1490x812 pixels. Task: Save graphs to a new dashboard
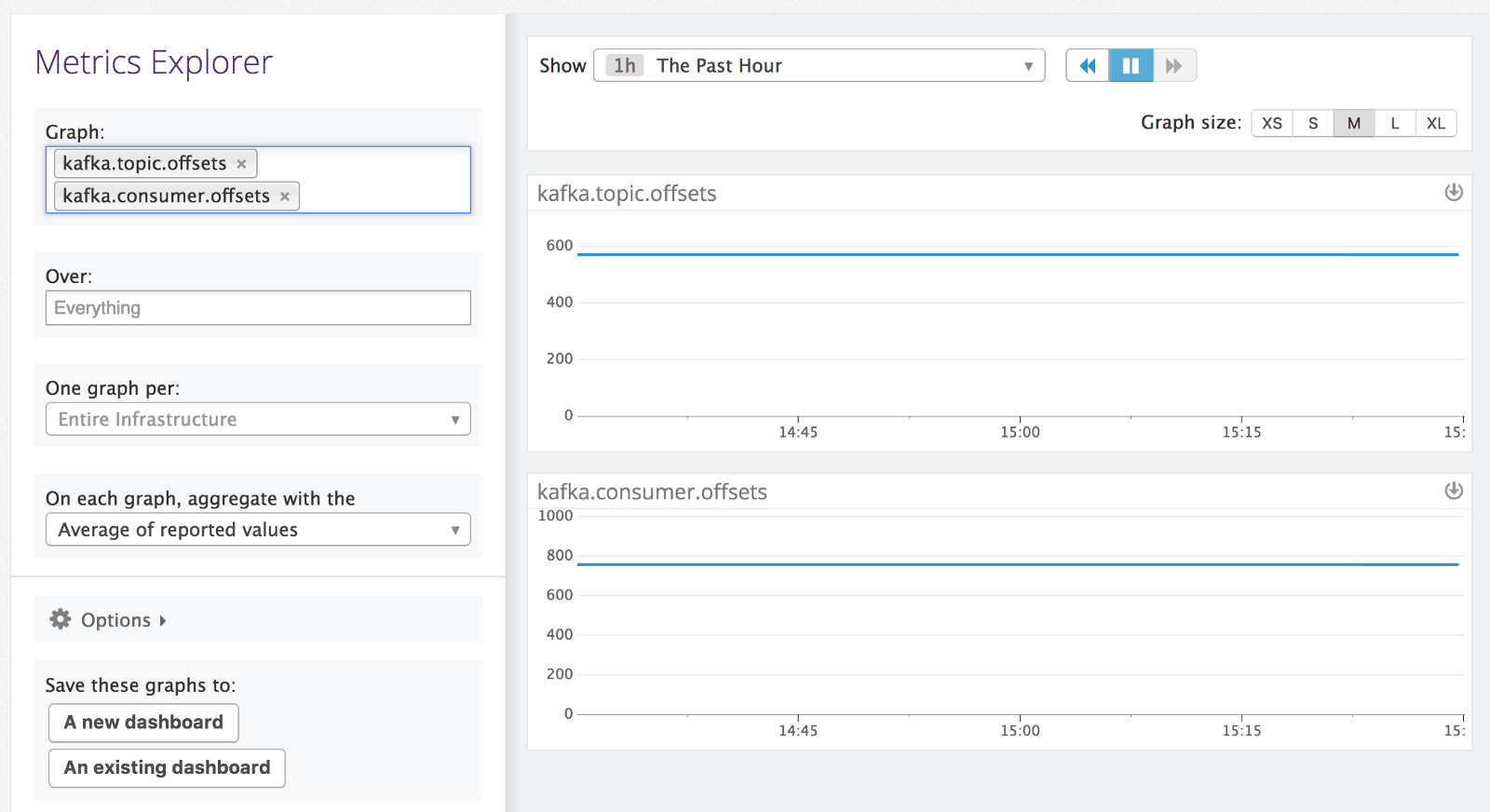point(143,723)
